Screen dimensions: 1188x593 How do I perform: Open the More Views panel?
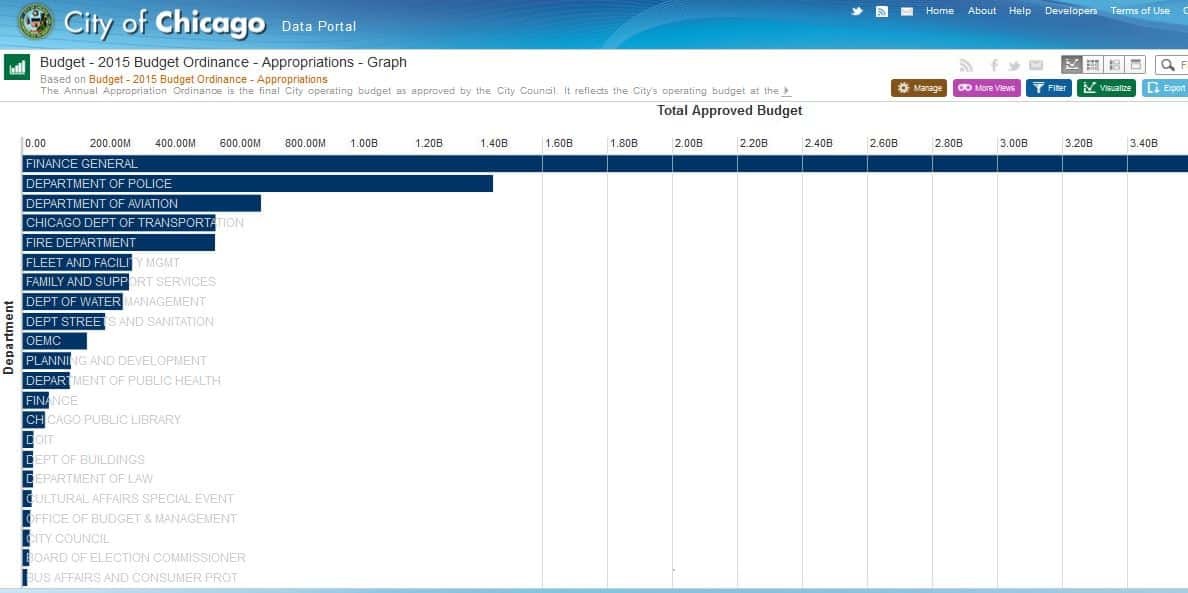coord(986,88)
